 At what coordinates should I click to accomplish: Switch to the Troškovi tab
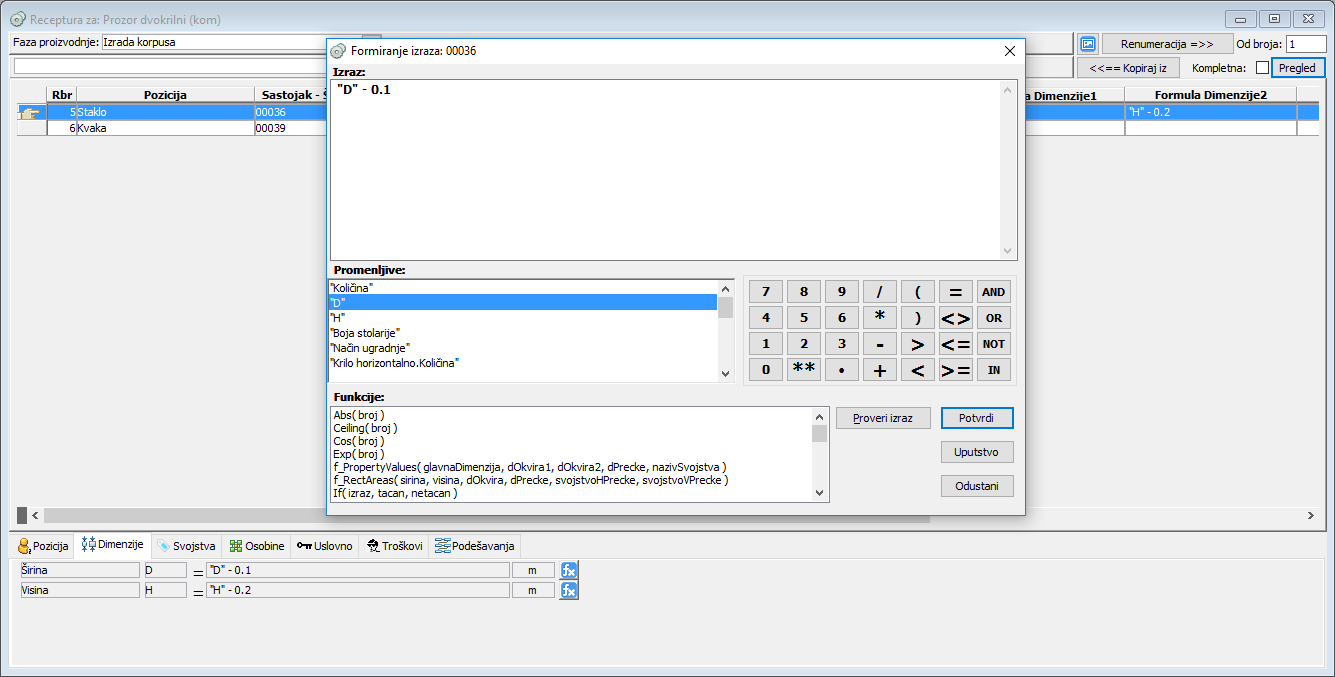(x=393, y=546)
